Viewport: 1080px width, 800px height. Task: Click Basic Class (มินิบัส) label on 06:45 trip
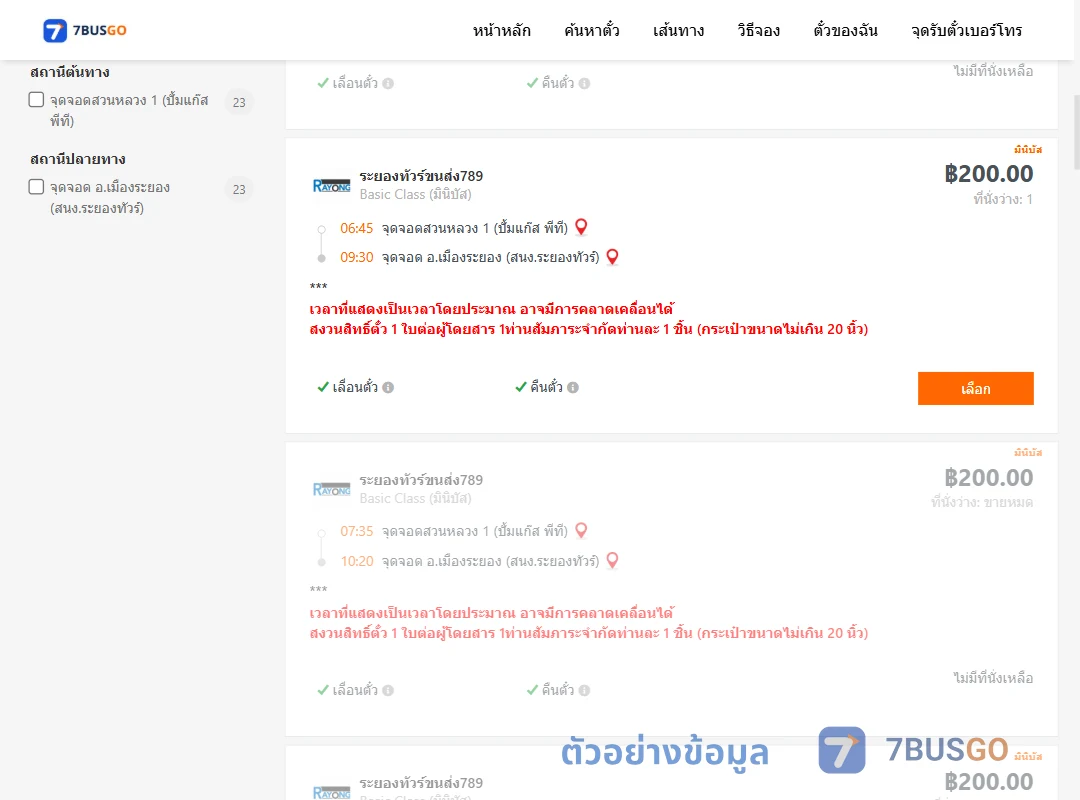pos(415,194)
